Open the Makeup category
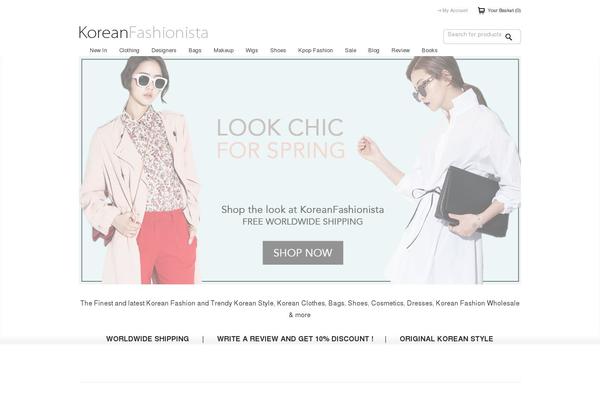This screenshot has width=600, height=400. click(223, 50)
